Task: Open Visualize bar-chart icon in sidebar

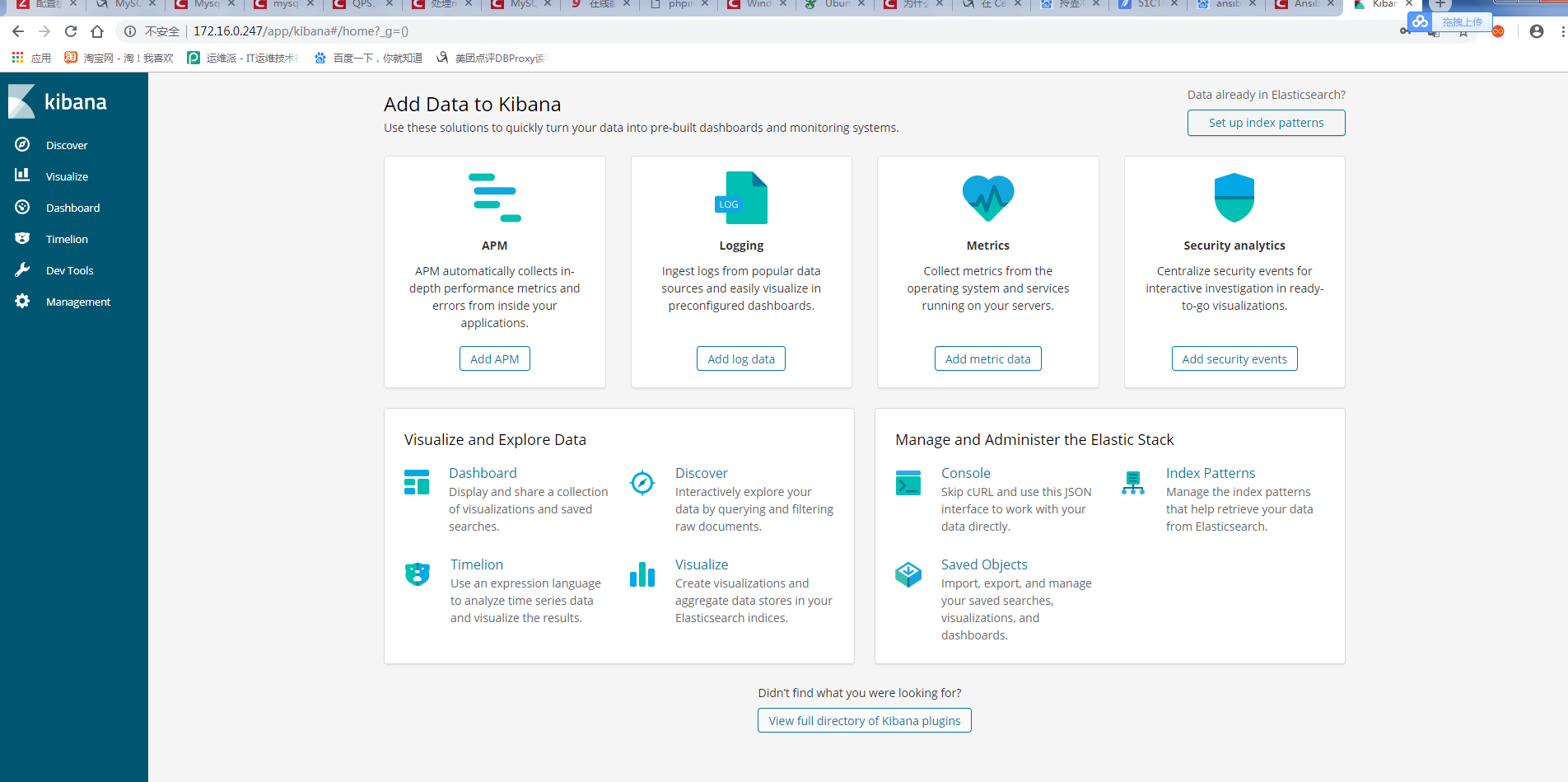Action: (x=22, y=176)
